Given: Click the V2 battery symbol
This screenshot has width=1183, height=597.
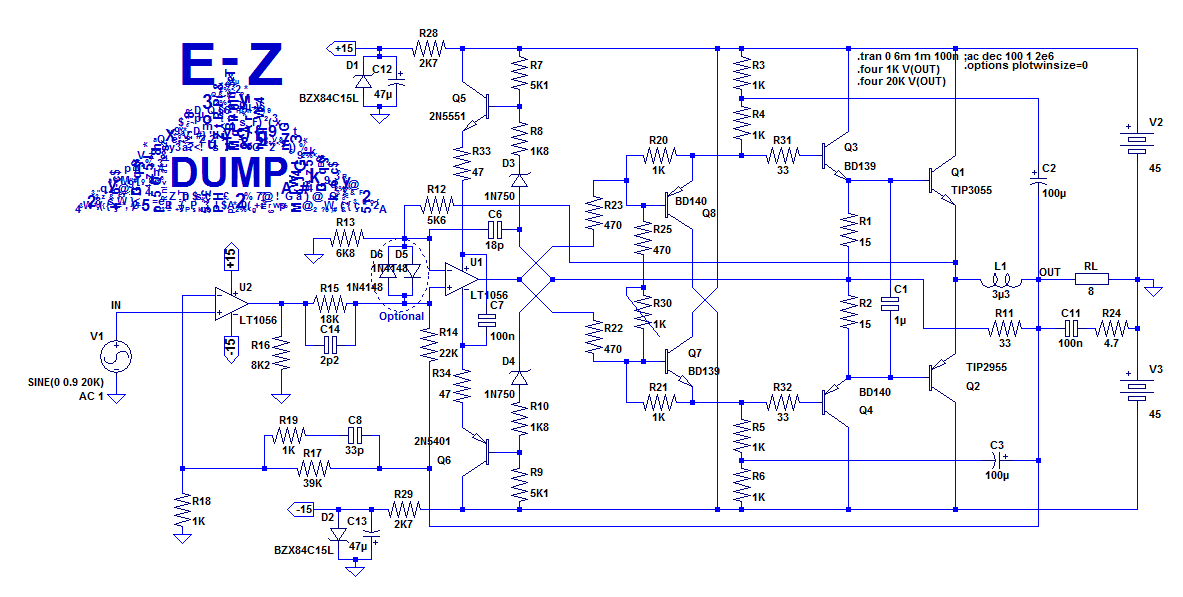Looking at the screenshot, I should [x=1135, y=142].
